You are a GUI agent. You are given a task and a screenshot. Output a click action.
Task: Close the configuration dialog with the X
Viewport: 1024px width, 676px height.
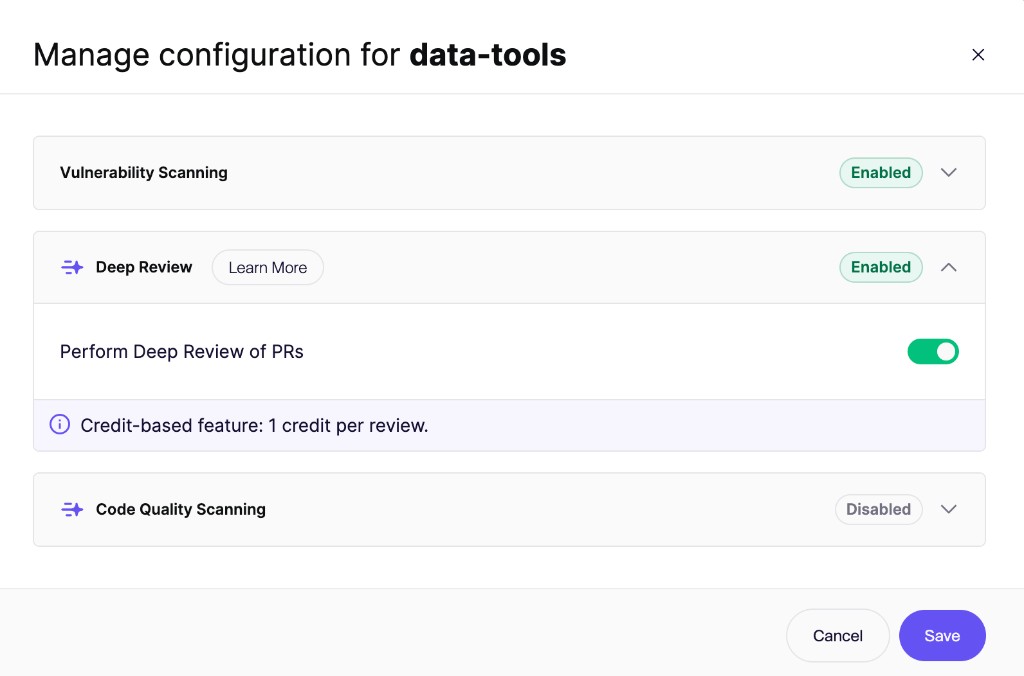click(978, 55)
